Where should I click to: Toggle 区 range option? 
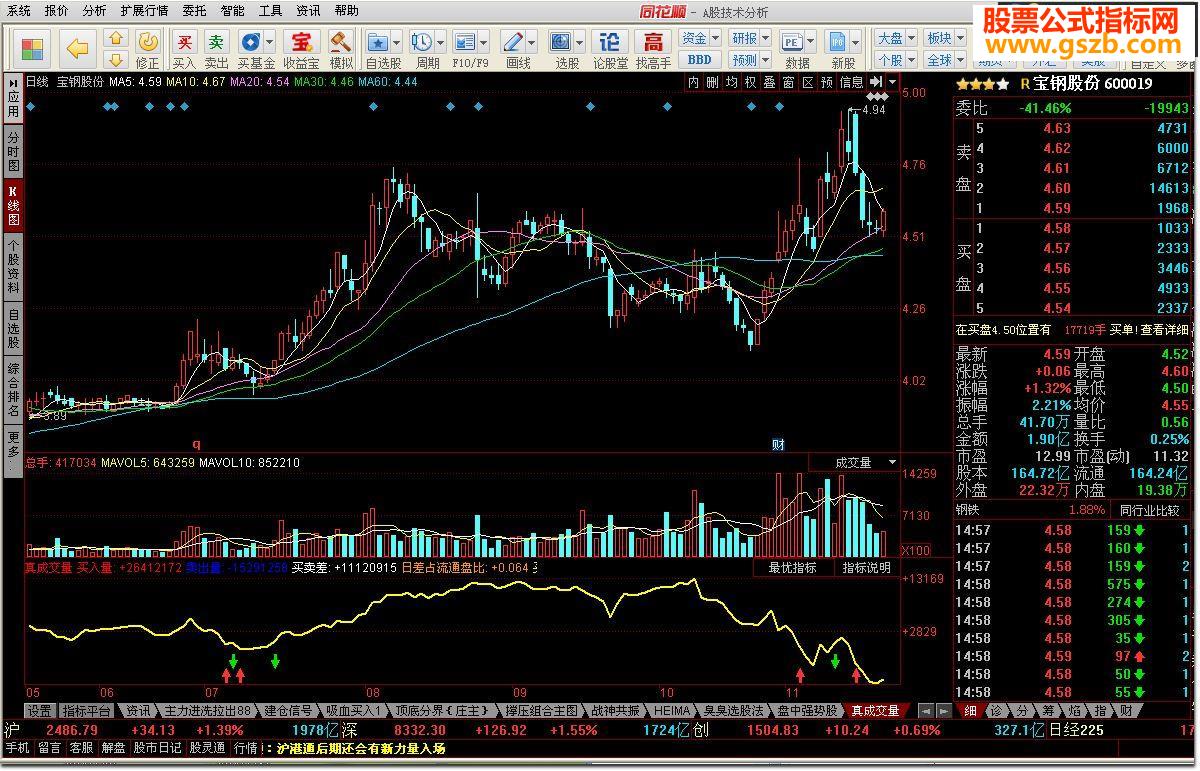[807, 82]
